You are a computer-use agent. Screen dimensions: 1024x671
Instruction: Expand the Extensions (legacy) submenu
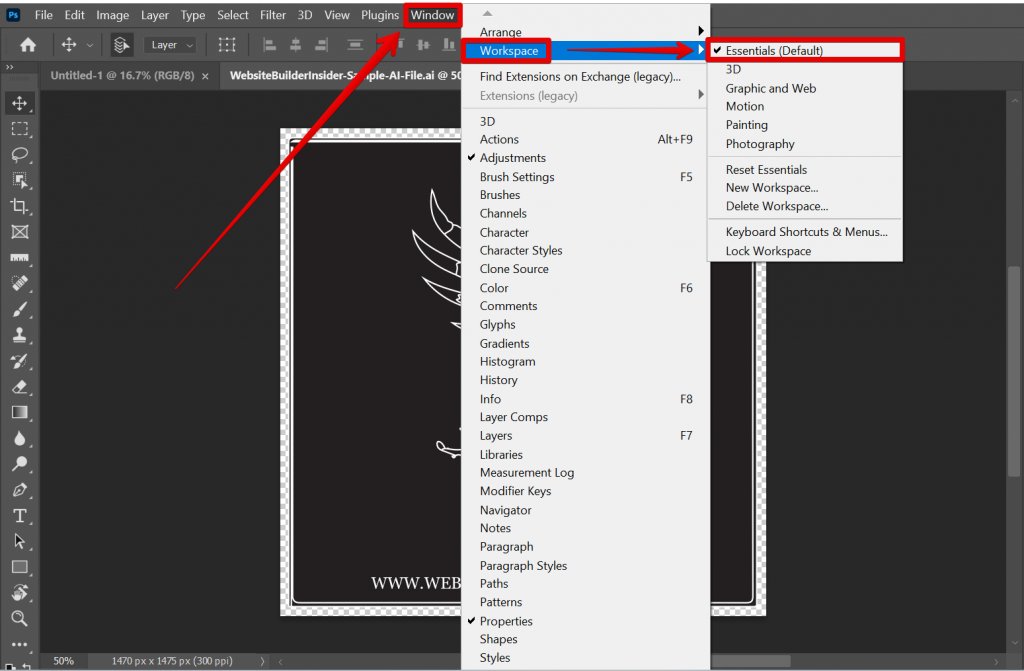pyautogui.click(x=520, y=95)
